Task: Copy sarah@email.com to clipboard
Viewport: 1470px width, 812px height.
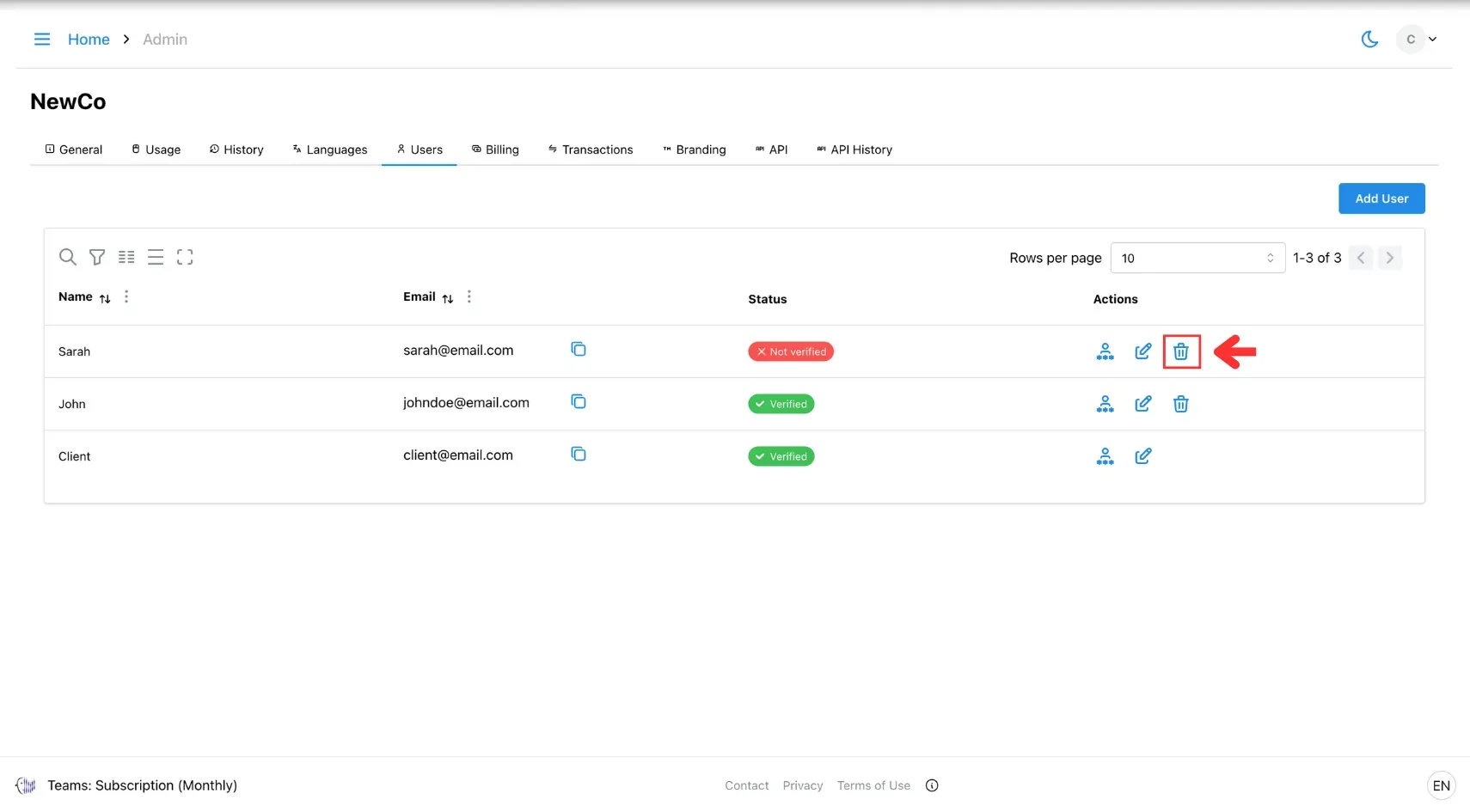Action: (579, 349)
